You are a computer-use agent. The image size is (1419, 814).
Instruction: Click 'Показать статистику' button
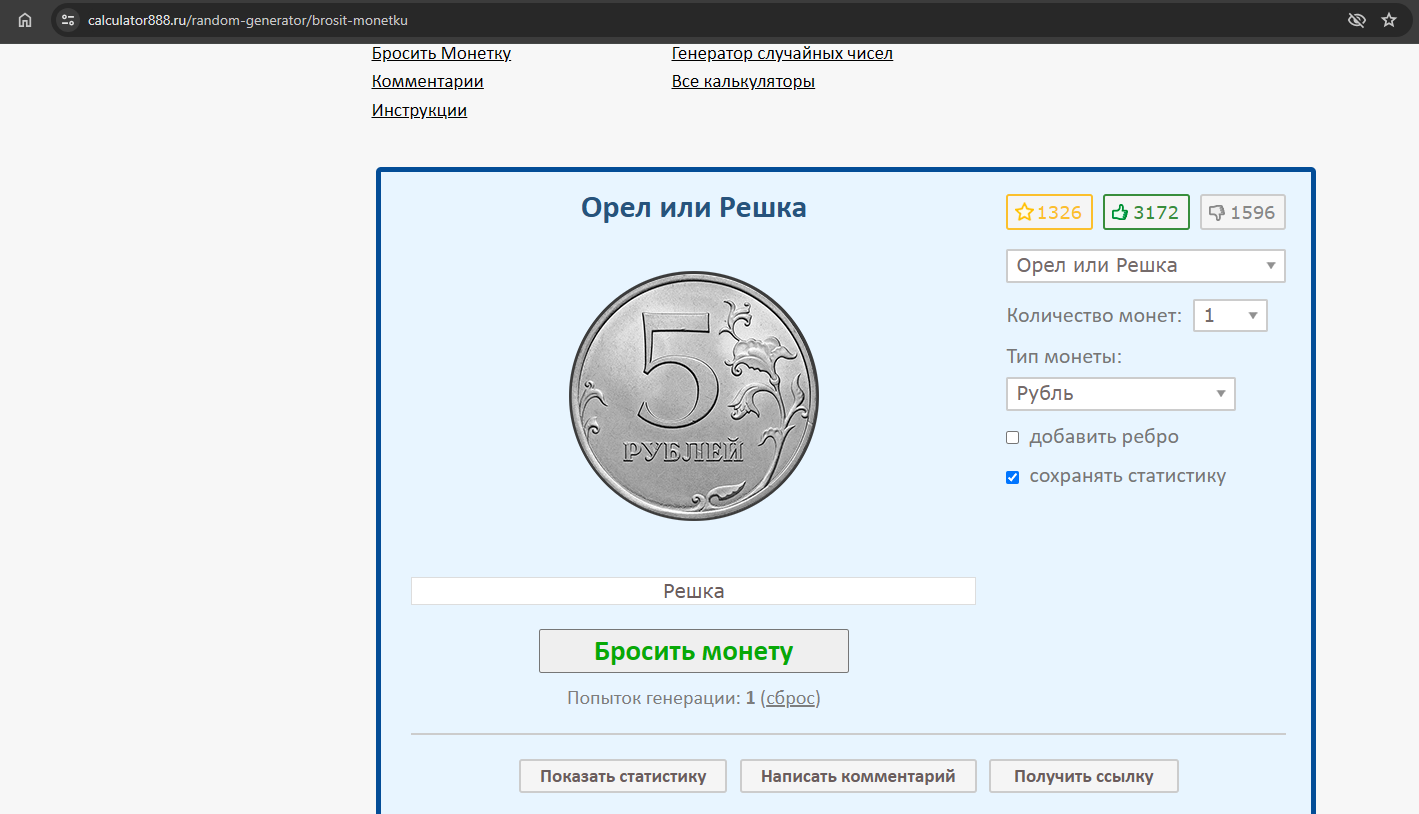tap(623, 776)
